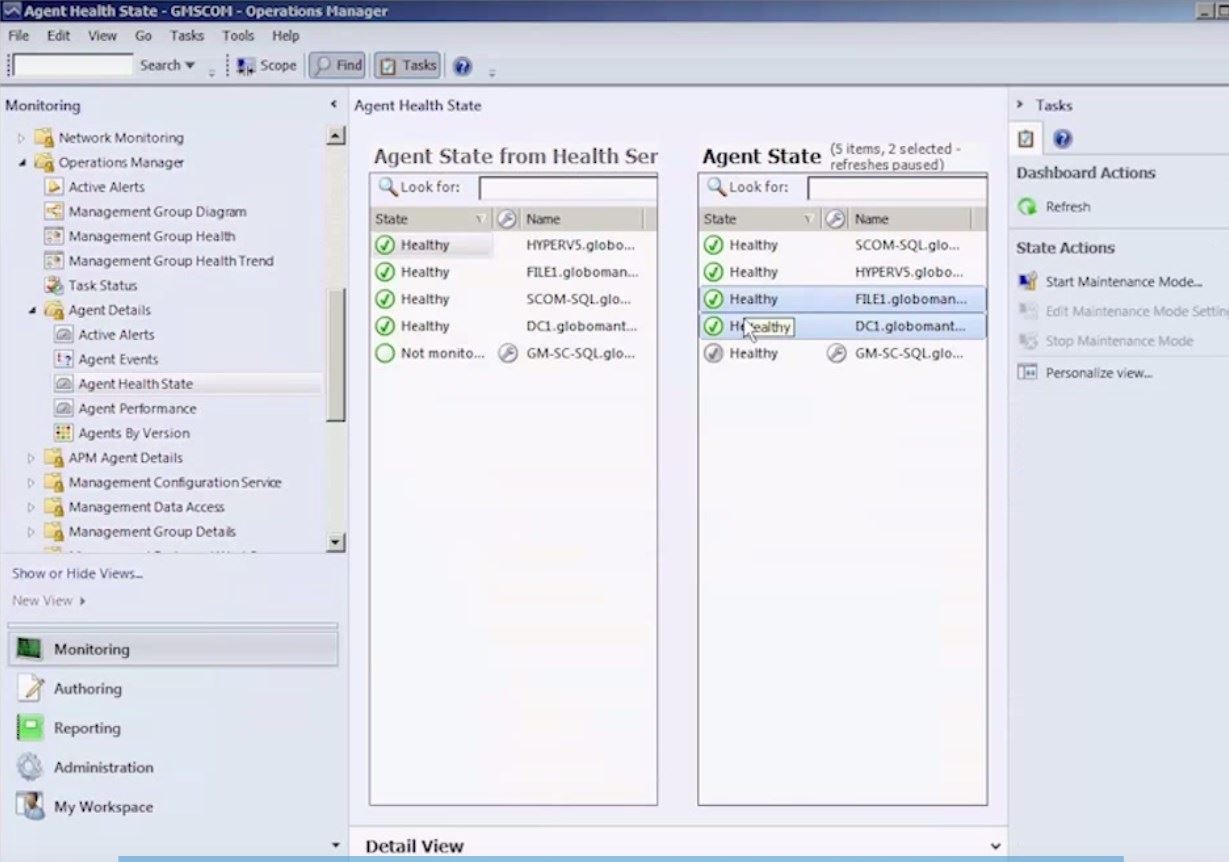Click maintenance wrench icon for GM-SC-SQL in Agent State
This screenshot has height=862, width=1229.
[x=836, y=353]
